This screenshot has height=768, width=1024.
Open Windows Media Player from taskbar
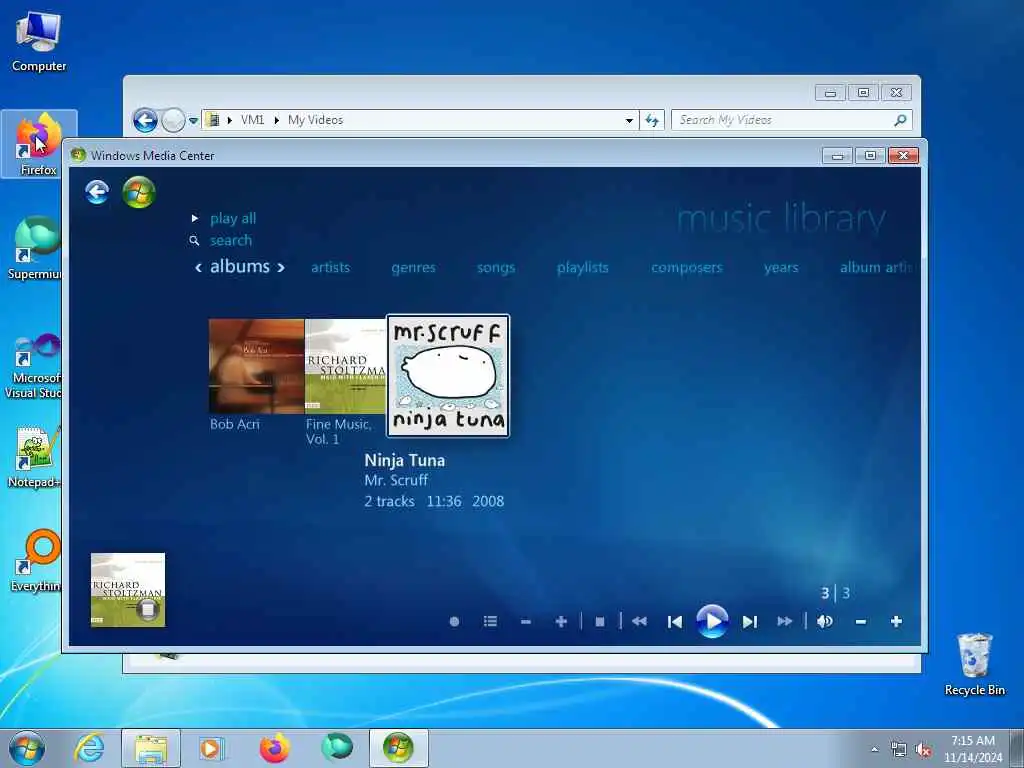[x=211, y=748]
